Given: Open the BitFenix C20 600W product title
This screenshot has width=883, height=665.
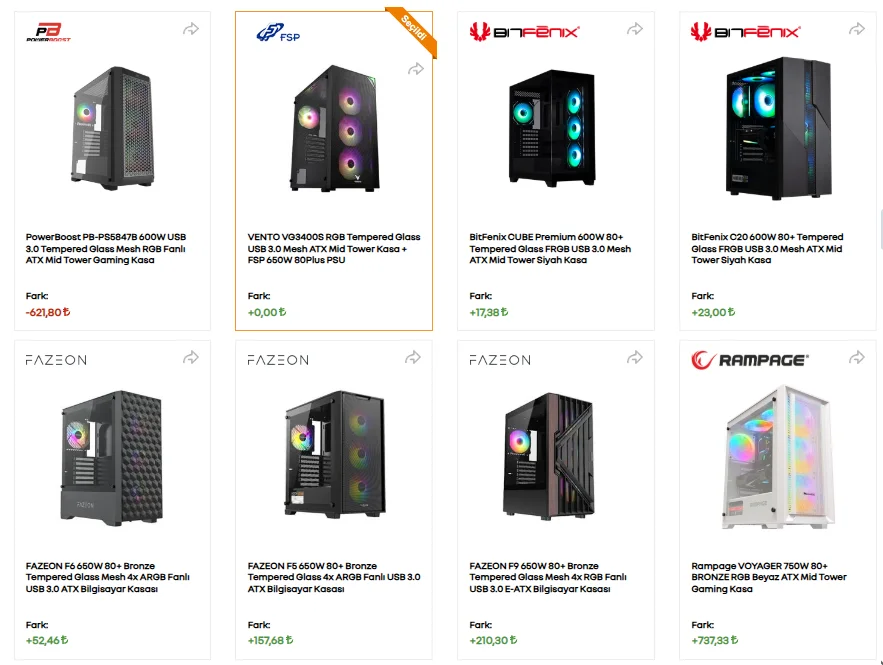Looking at the screenshot, I should click(767, 248).
